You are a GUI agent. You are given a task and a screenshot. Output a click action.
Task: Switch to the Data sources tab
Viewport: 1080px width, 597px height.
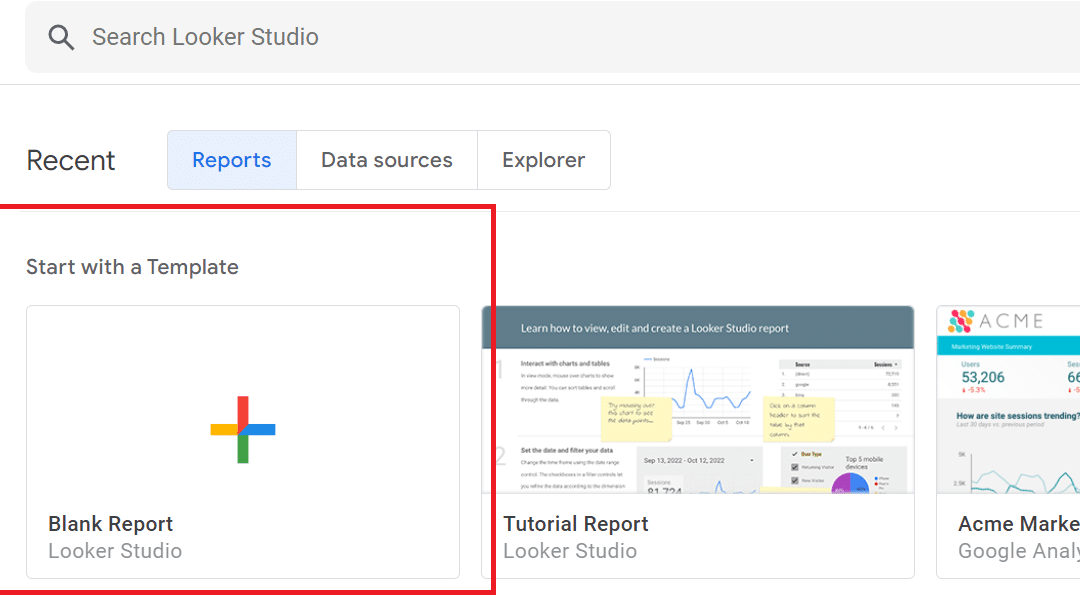click(x=386, y=159)
